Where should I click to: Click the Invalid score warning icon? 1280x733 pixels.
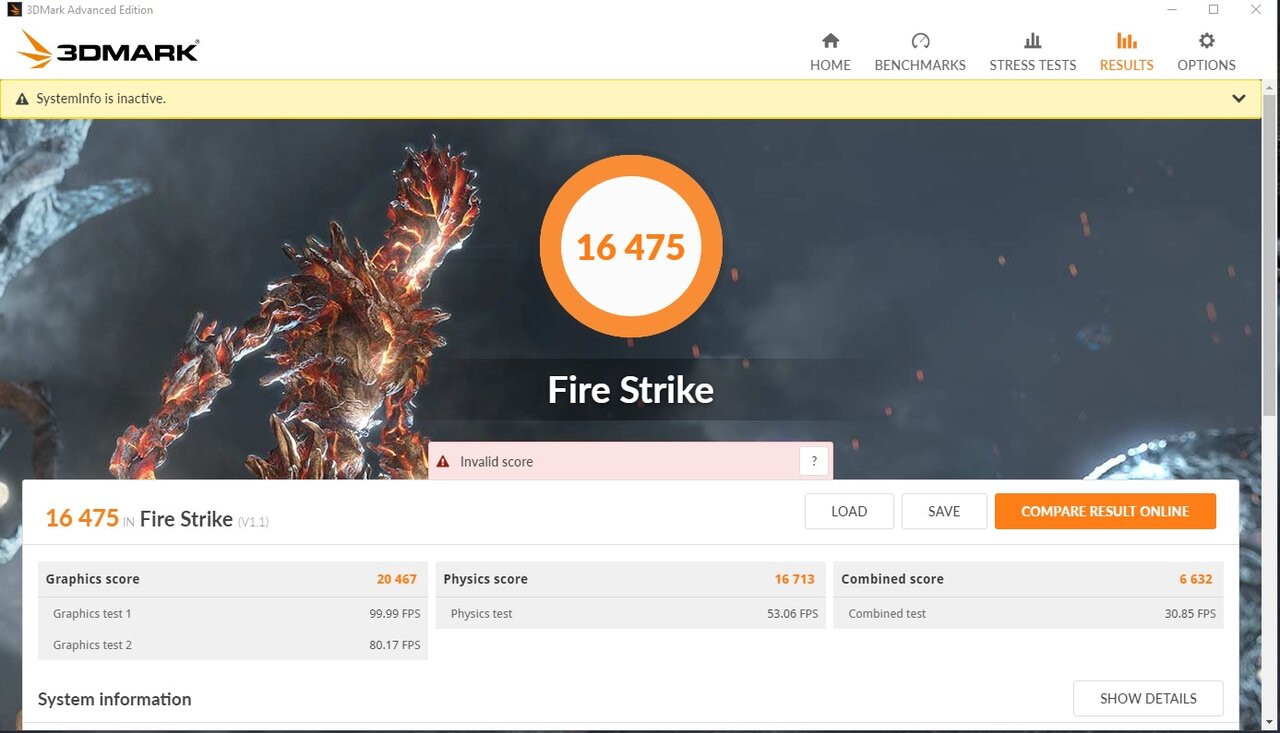coord(443,462)
